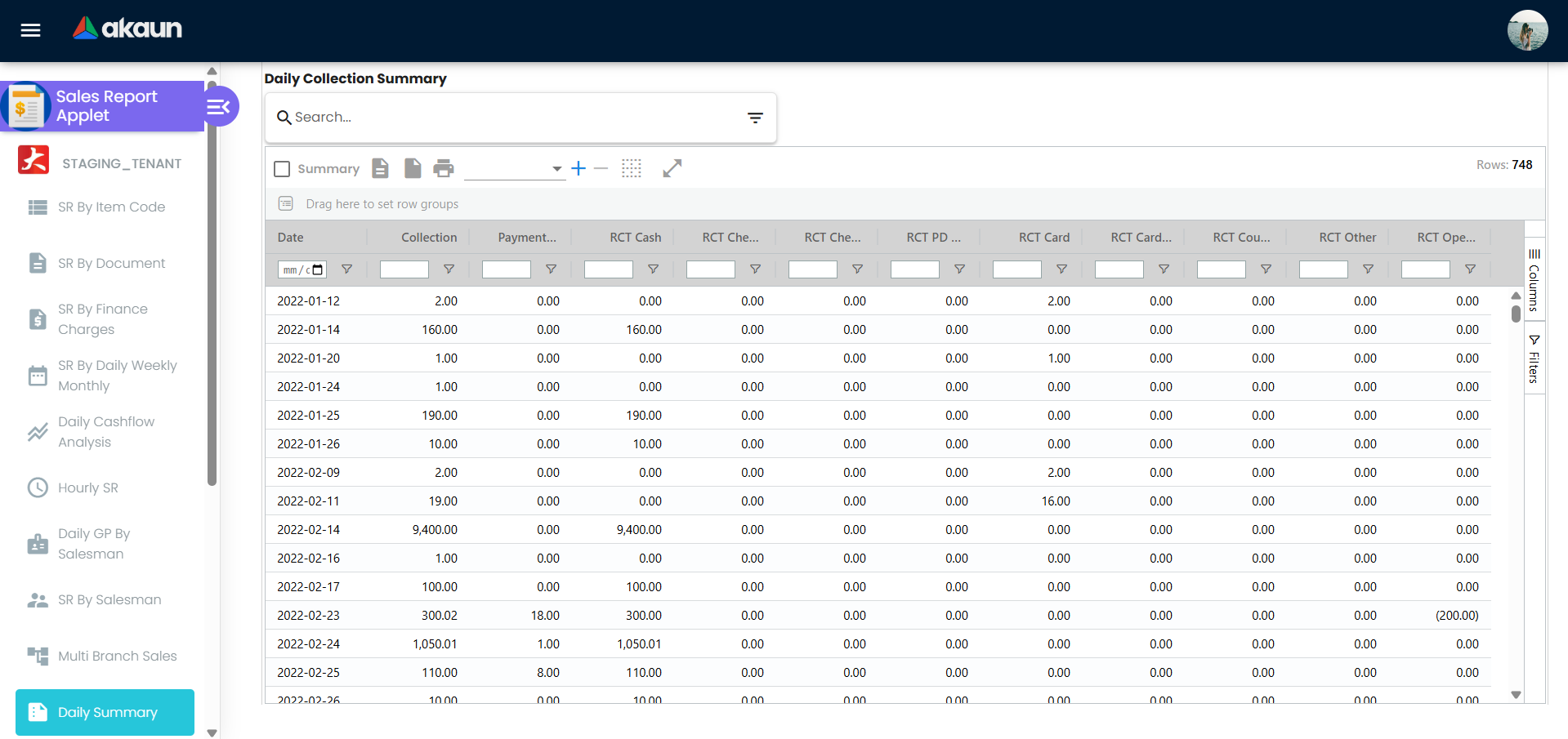Open SR By Salesman report
This screenshot has height=739, width=1568.
(x=109, y=599)
